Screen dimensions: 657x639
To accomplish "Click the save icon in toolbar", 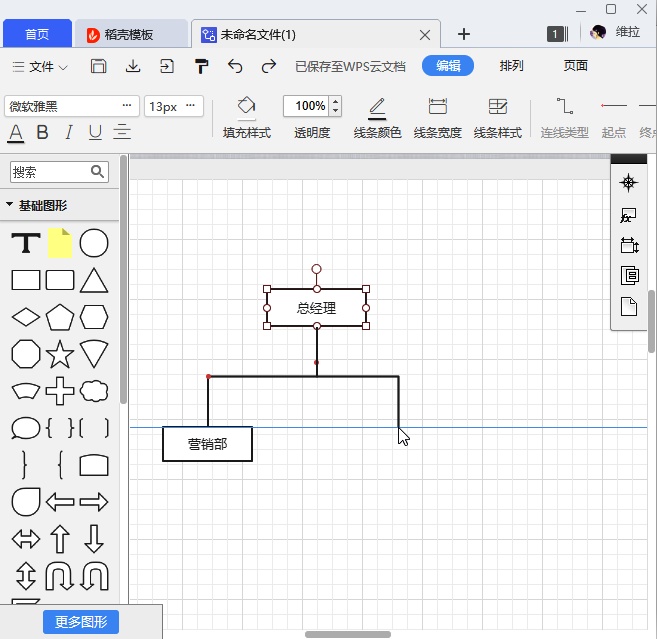I will (98, 66).
